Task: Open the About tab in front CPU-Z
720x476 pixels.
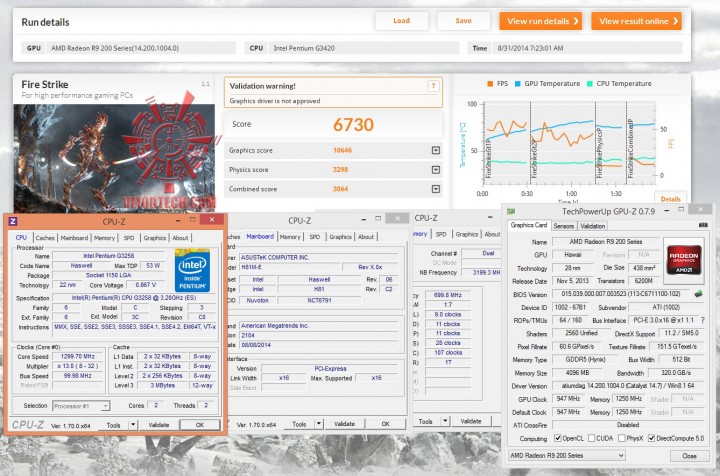Action: coord(180,238)
